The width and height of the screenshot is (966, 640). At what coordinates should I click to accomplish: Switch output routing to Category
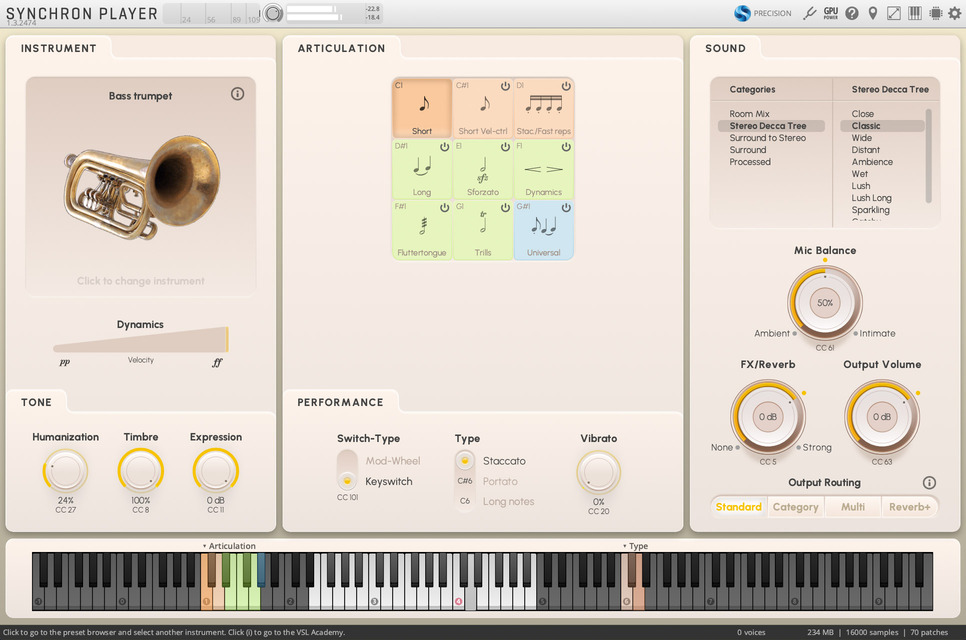pos(795,506)
